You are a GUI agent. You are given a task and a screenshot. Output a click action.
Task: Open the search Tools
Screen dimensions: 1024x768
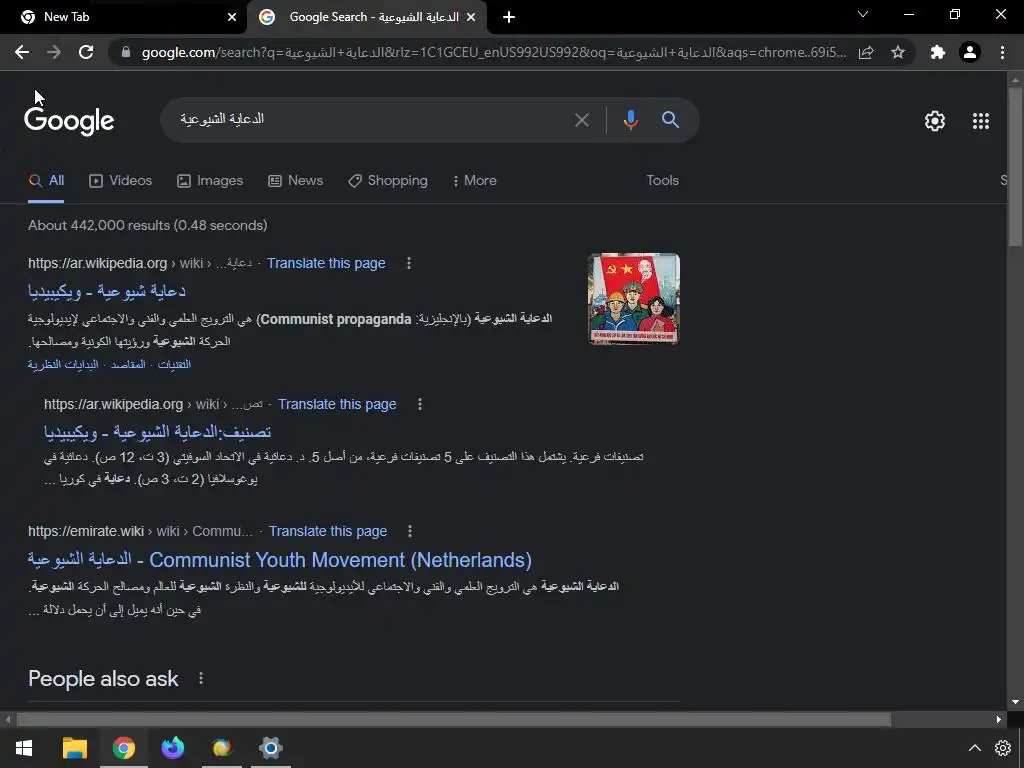click(x=662, y=181)
